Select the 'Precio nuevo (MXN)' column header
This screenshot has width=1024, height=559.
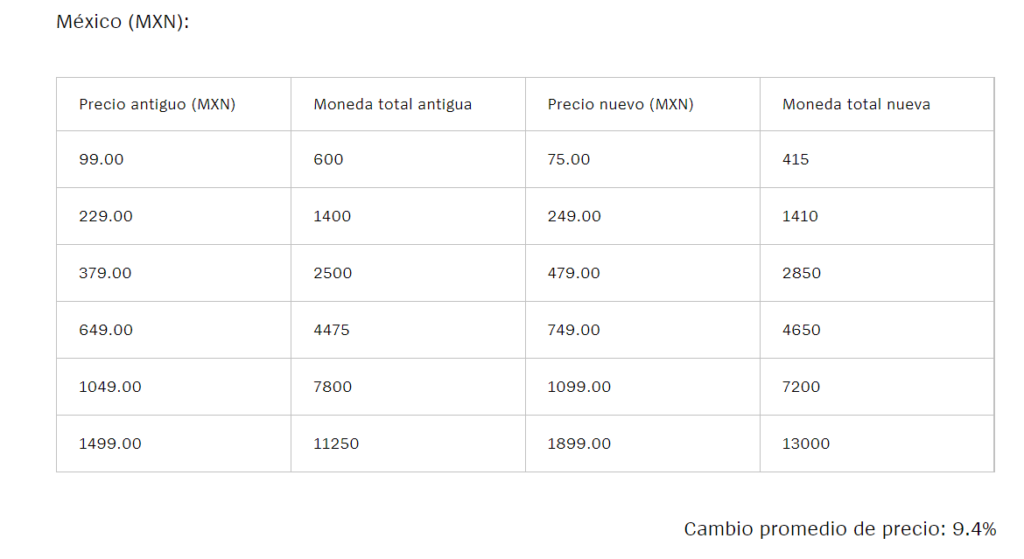[620, 104]
